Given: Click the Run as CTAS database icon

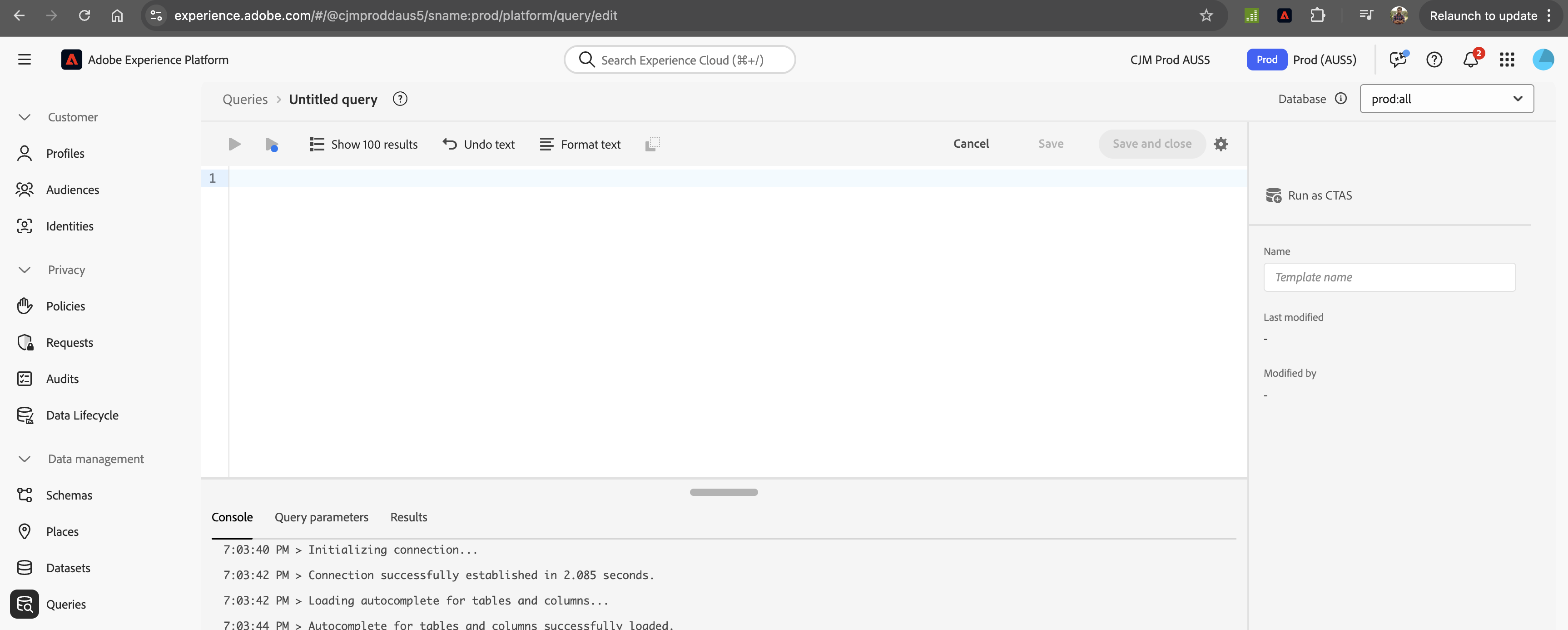Looking at the screenshot, I should click(x=1274, y=195).
